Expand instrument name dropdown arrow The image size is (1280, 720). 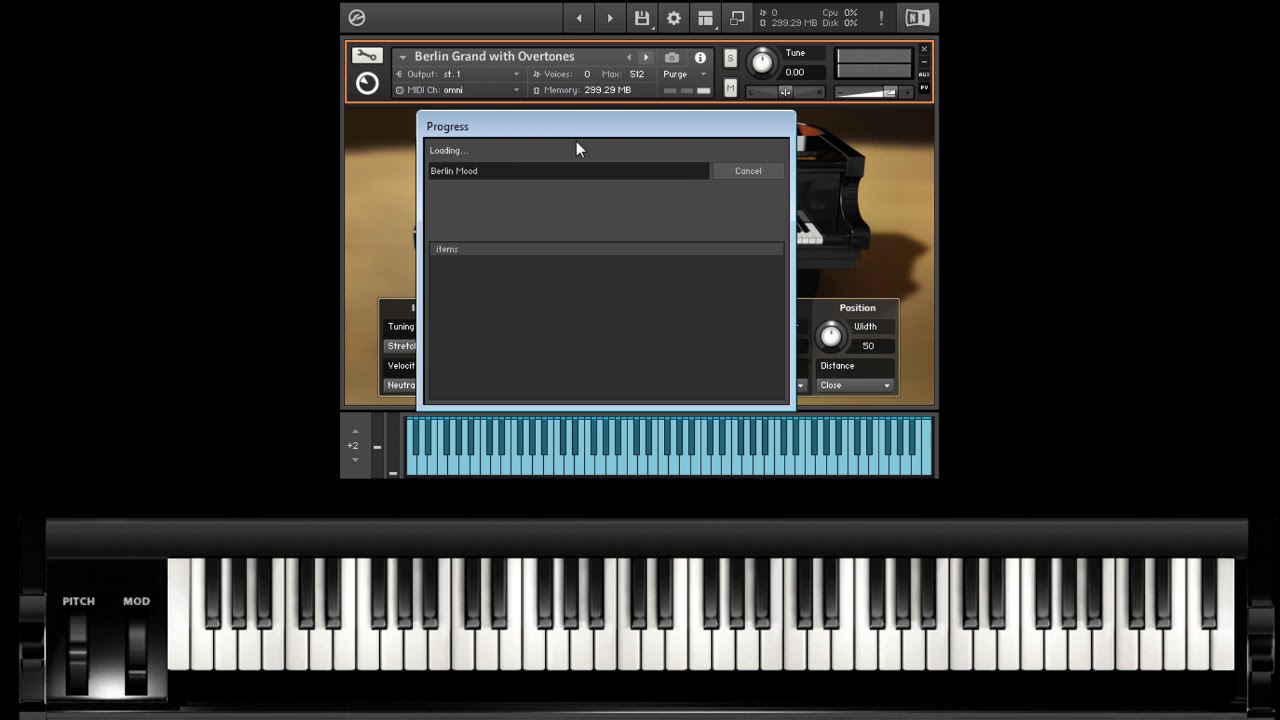tap(403, 57)
